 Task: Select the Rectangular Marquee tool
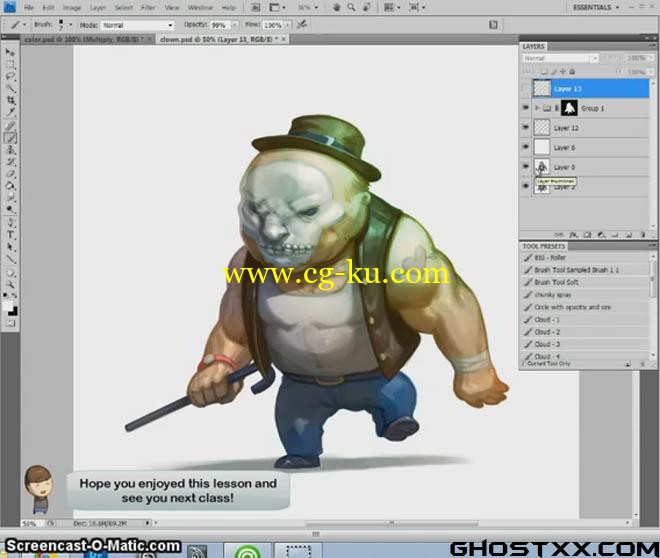[x=10, y=64]
